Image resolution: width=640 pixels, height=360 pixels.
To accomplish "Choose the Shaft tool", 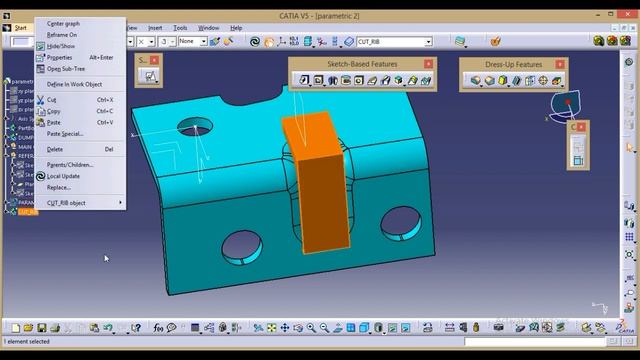I will click(x=333, y=80).
